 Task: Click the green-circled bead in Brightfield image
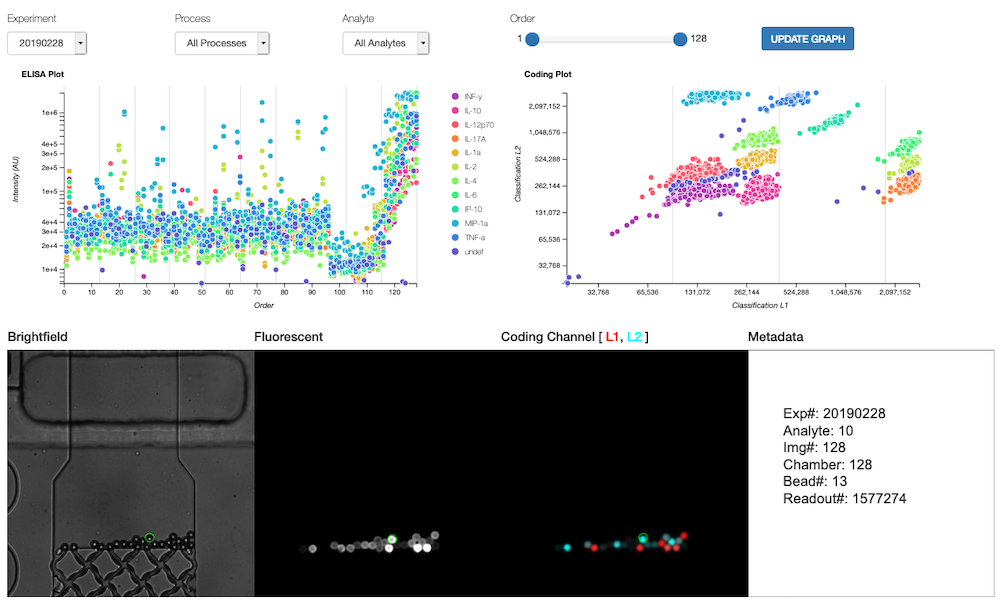[148, 538]
